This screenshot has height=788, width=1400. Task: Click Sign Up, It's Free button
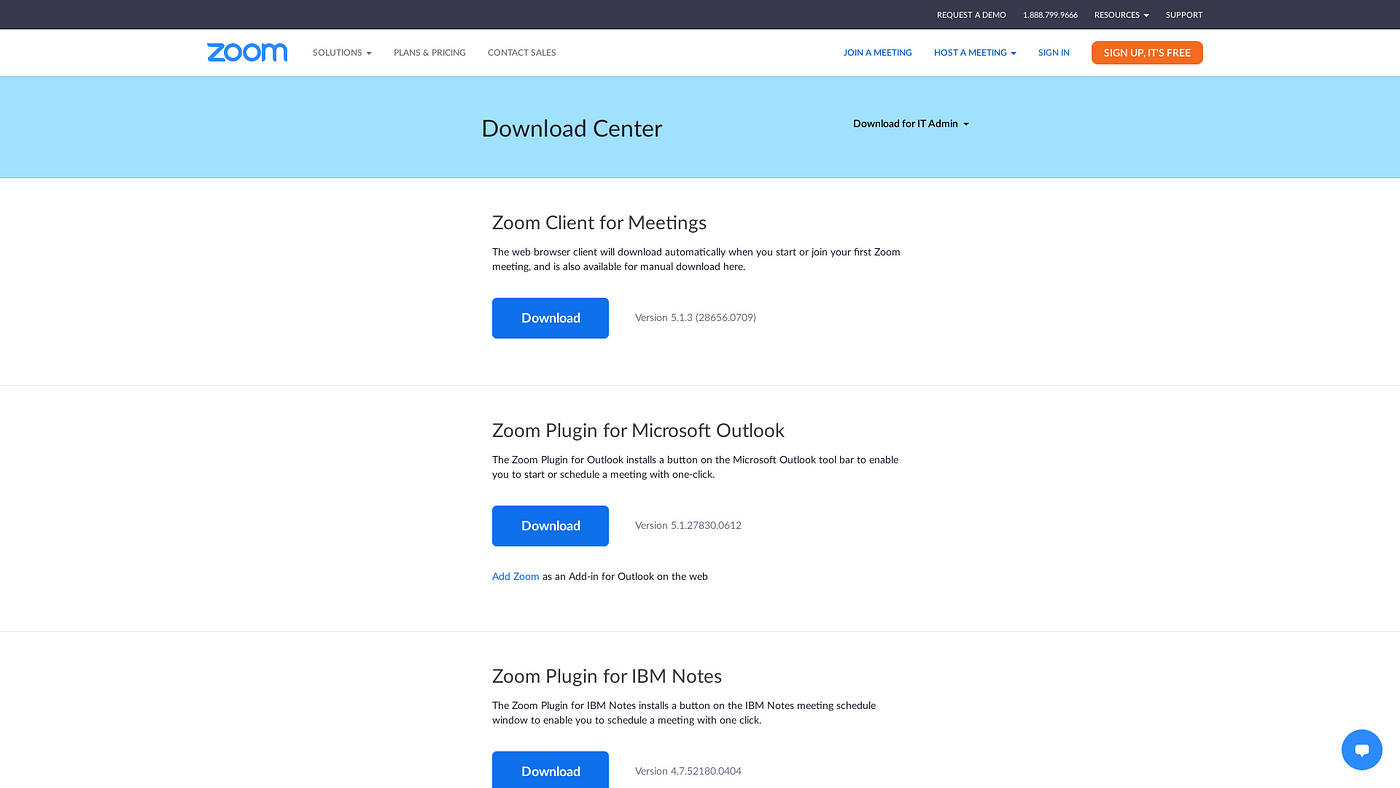[x=1147, y=53]
